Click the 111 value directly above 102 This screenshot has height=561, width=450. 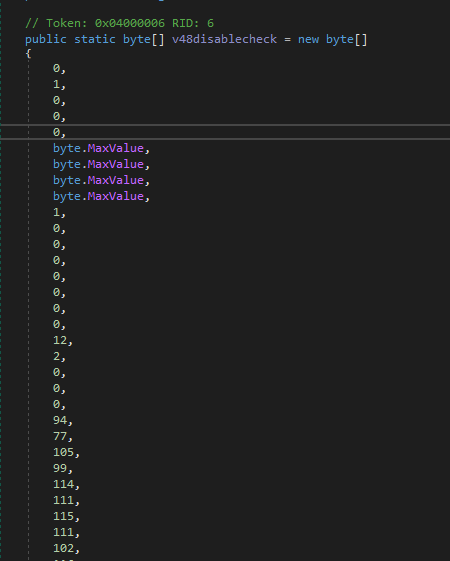tap(63, 532)
